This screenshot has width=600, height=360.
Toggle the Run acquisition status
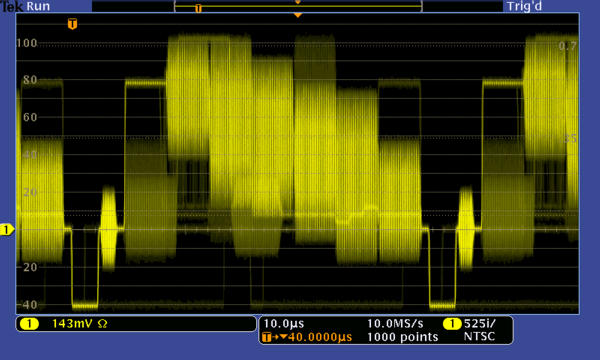38,6
